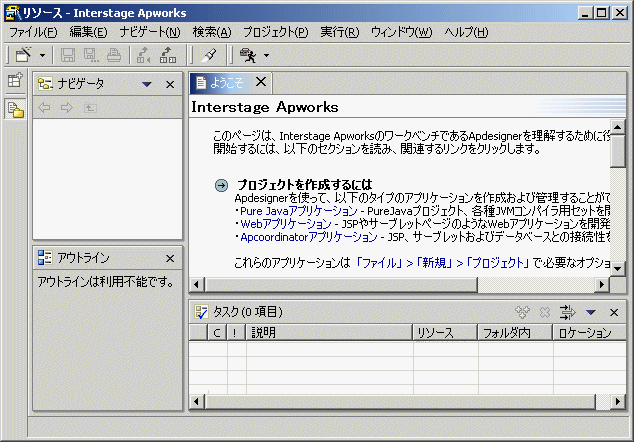This screenshot has height=442, width=634.
Task: Open the プロジェクト(P) menu
Action: pos(275,32)
